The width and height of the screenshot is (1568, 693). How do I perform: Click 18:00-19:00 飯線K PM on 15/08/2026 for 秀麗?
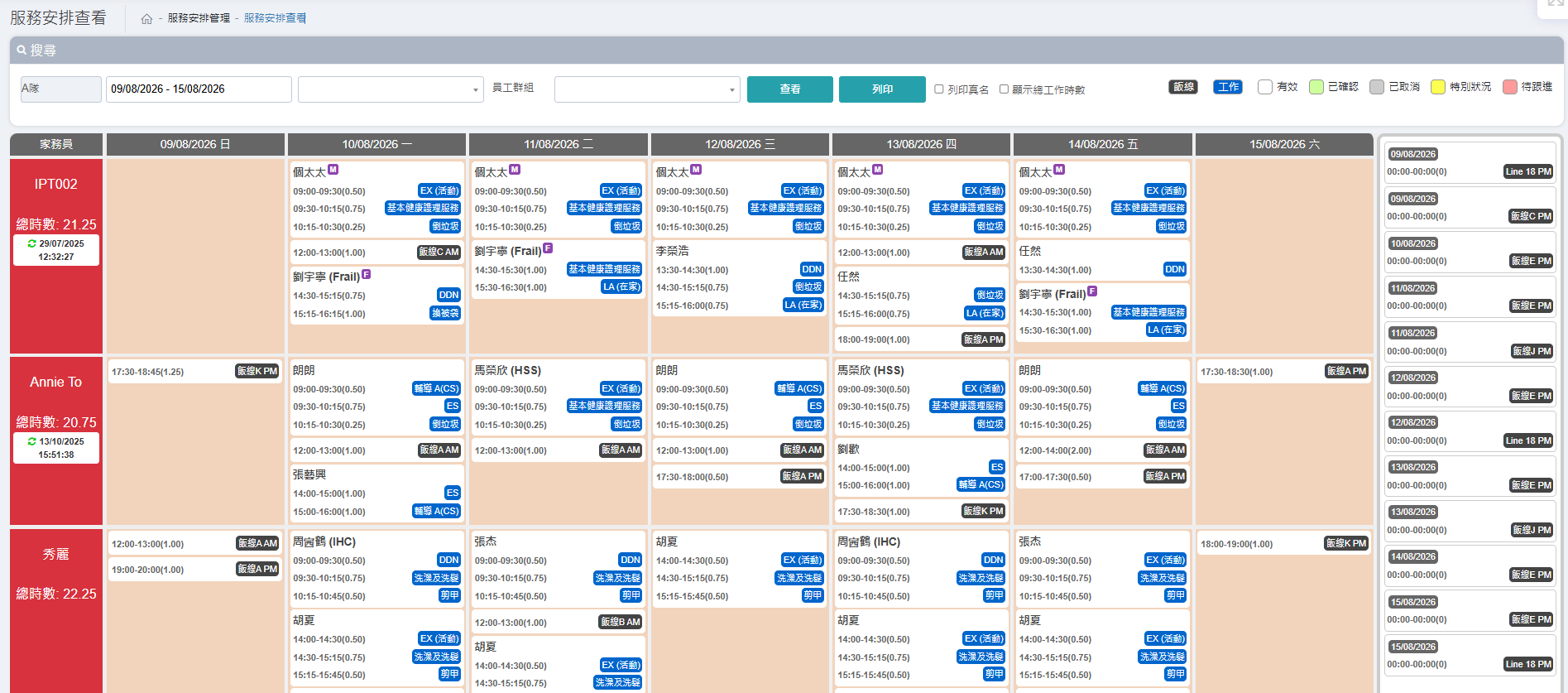click(1284, 544)
